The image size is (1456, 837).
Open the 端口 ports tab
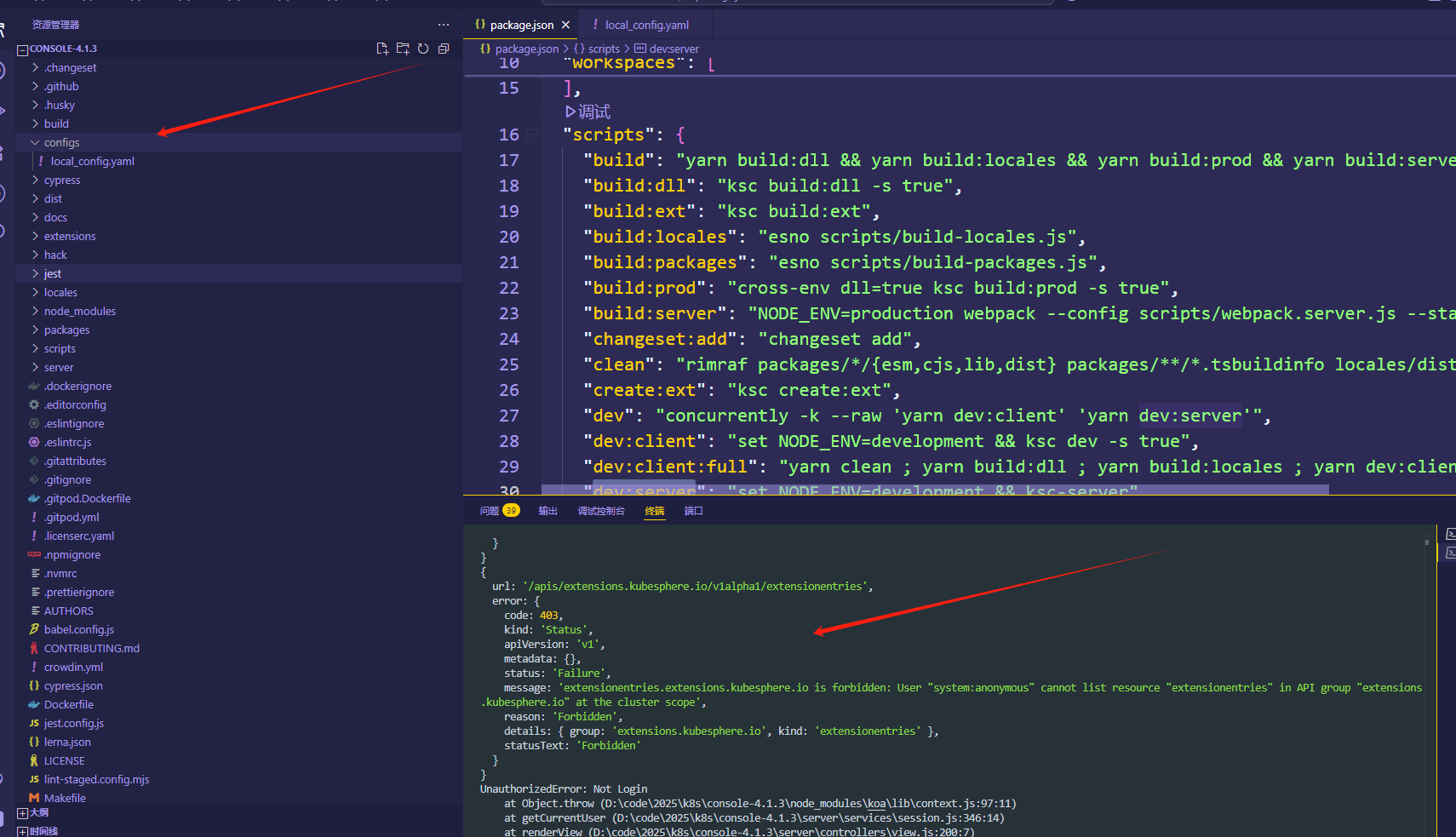click(693, 511)
